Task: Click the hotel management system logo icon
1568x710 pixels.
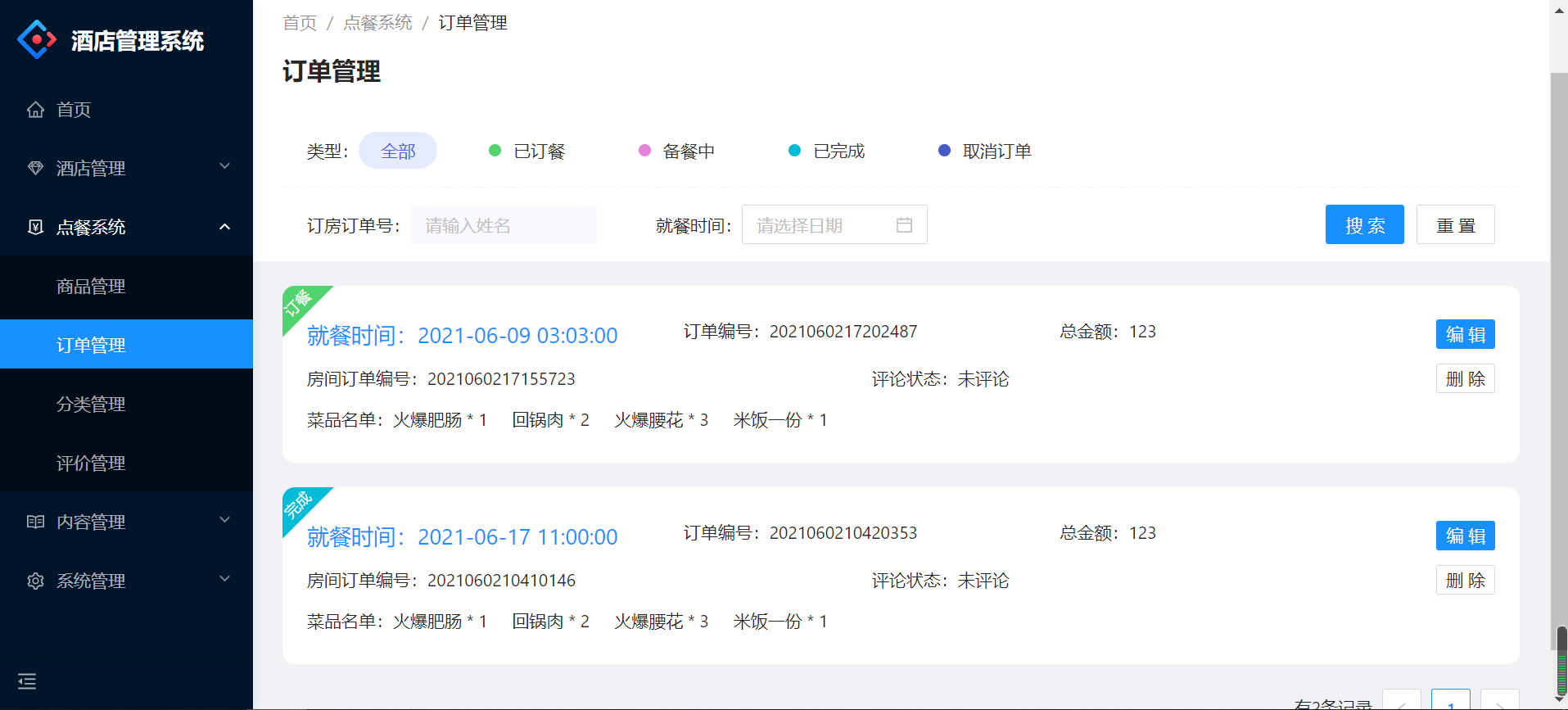Action: [37, 40]
